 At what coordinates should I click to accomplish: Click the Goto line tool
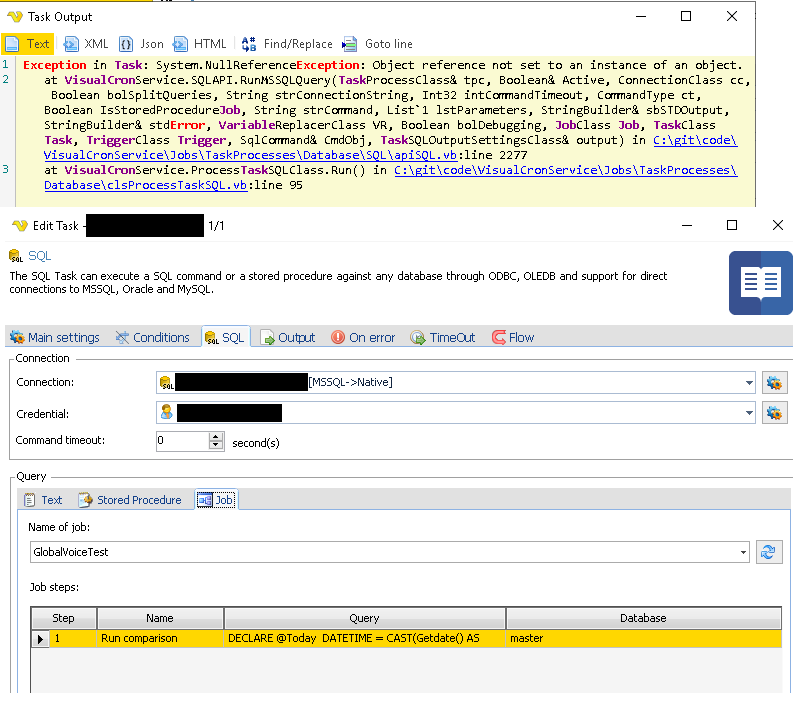377,44
